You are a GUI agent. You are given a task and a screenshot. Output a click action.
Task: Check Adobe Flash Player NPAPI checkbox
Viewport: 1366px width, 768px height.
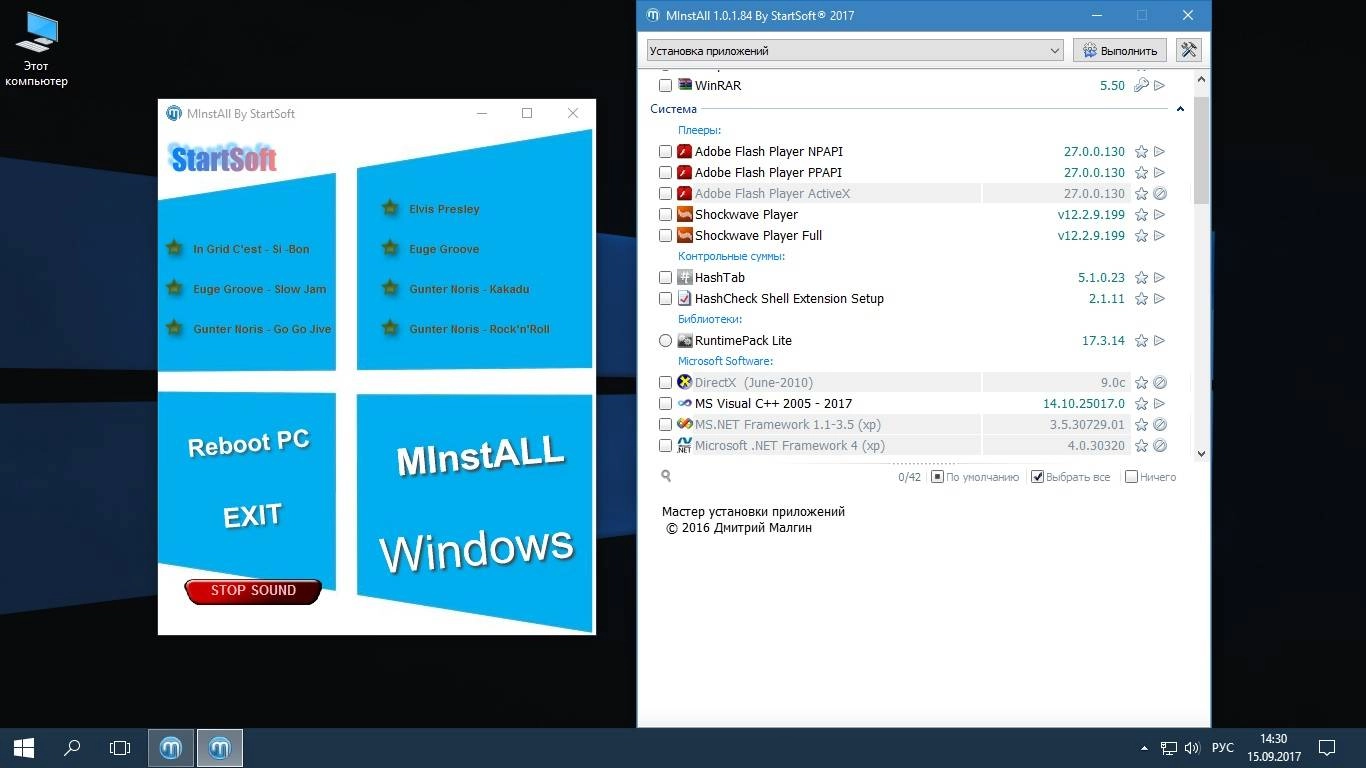coord(666,152)
